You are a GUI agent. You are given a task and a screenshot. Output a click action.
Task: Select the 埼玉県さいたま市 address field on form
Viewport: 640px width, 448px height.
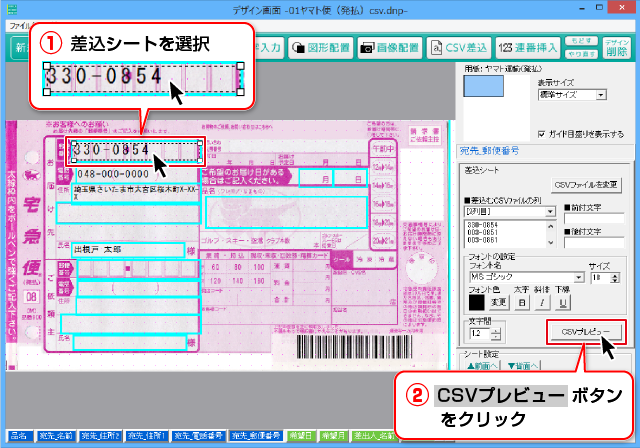pyautogui.click(x=136, y=193)
